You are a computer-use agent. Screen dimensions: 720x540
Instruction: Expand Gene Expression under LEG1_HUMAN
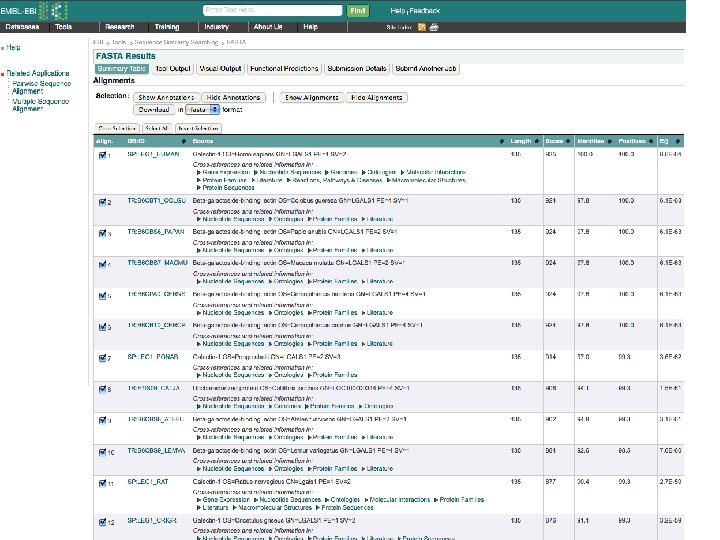click(224, 172)
